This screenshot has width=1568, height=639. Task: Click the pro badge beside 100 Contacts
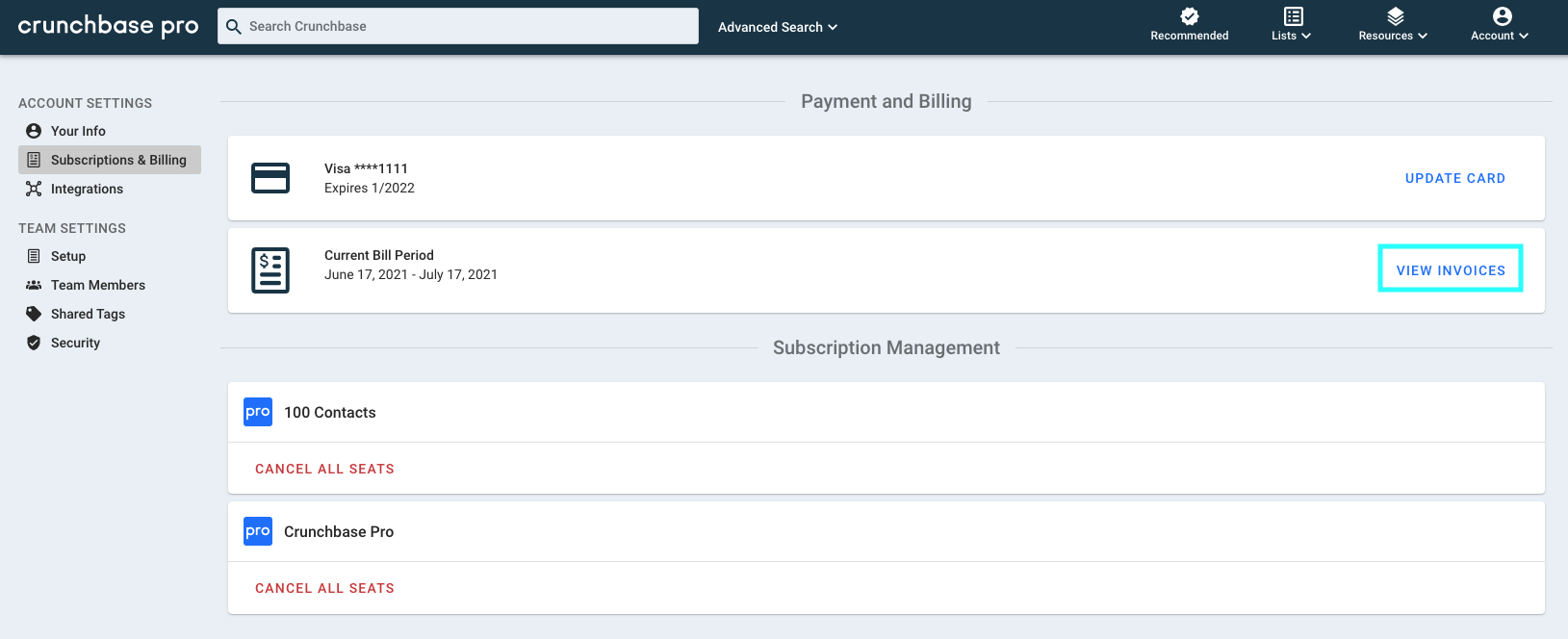point(258,412)
